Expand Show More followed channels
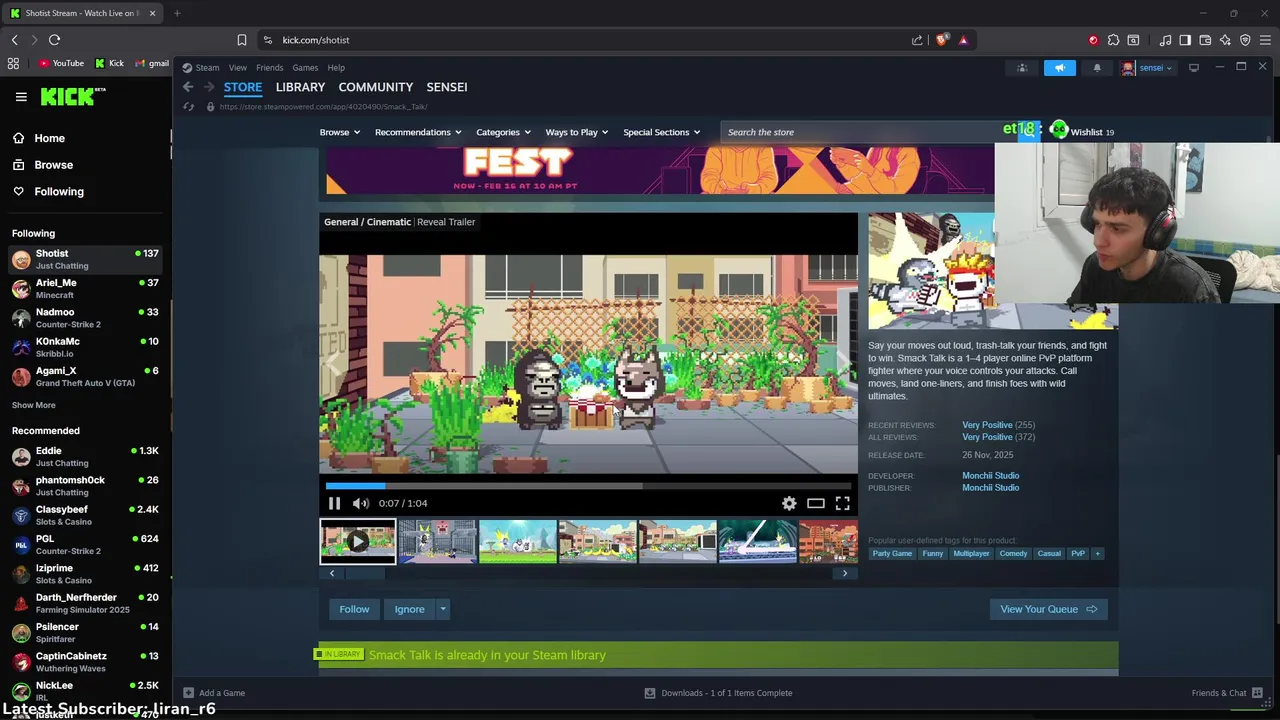The height and width of the screenshot is (720, 1280). [x=34, y=405]
